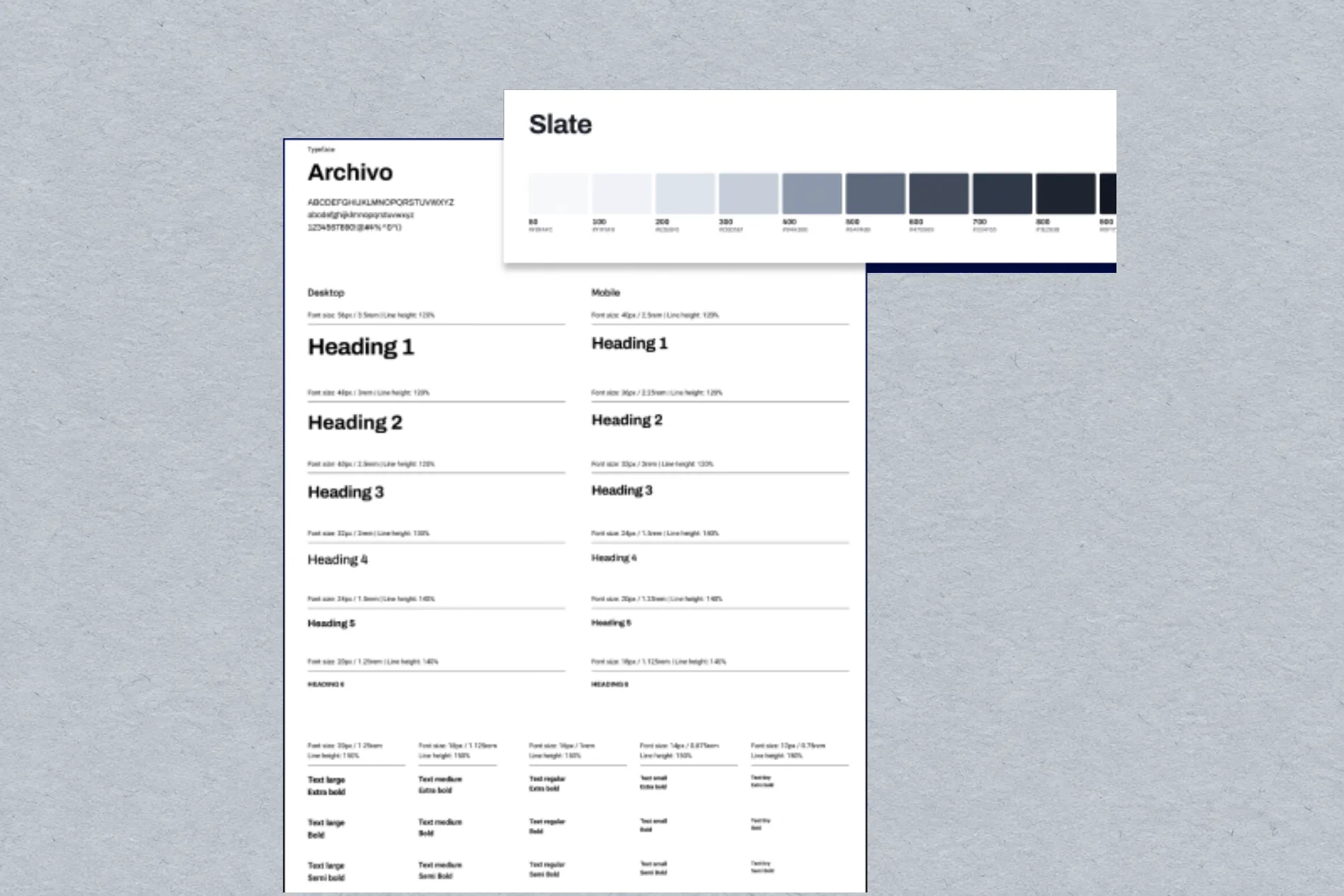Image resolution: width=1344 pixels, height=896 pixels.
Task: Click 'Text large Semi bold' sample
Action: coord(326,872)
